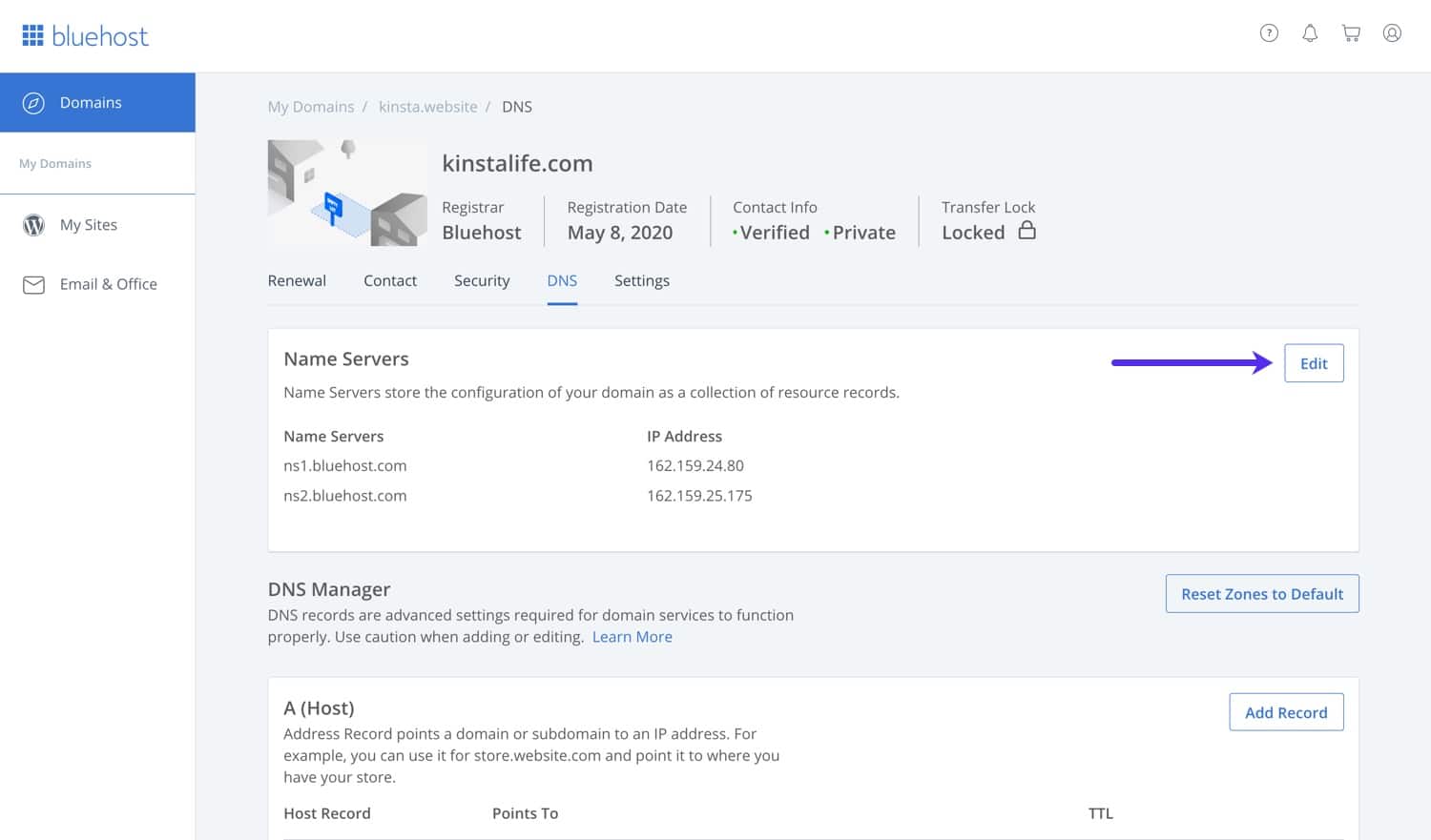Screen dimensions: 1431x840
Task: Add a new A record
Action: (1286, 711)
